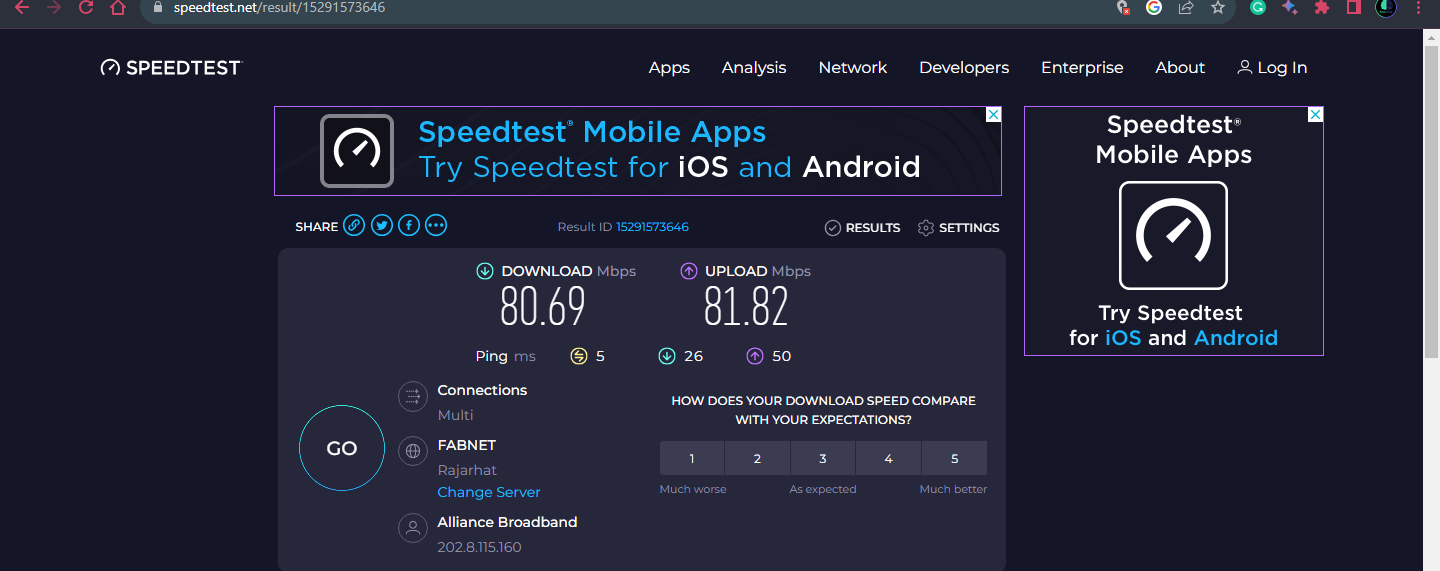Share result on Facebook
The width and height of the screenshot is (1440, 571).
point(408,226)
